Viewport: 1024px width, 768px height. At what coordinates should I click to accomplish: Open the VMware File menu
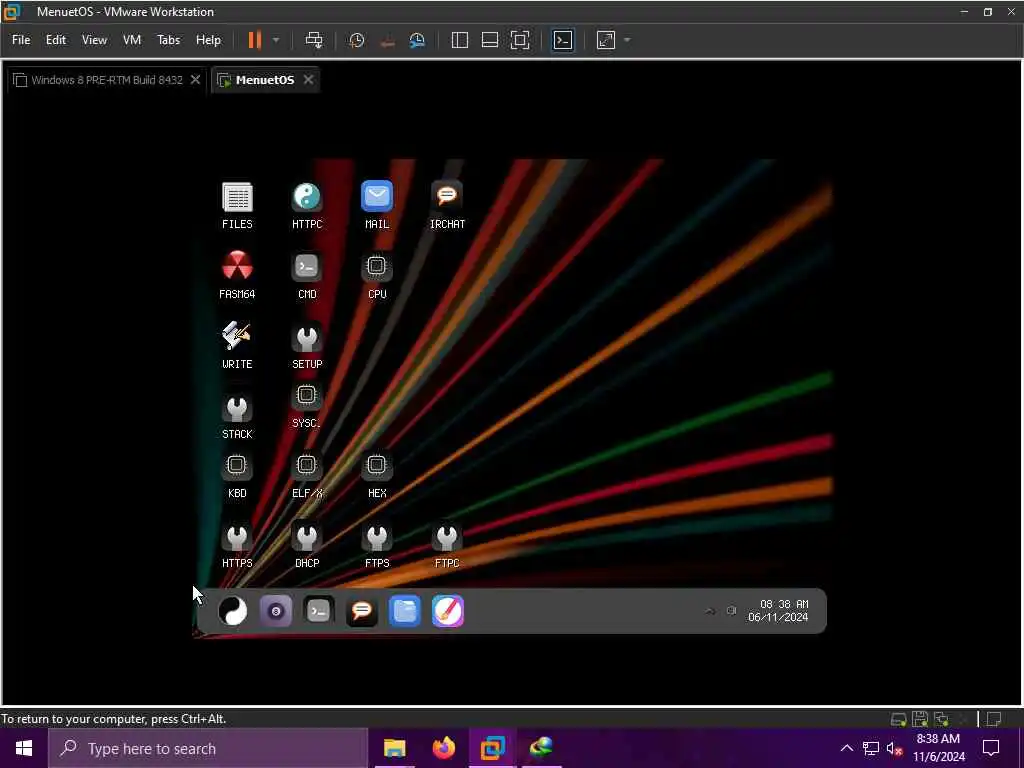[21, 40]
